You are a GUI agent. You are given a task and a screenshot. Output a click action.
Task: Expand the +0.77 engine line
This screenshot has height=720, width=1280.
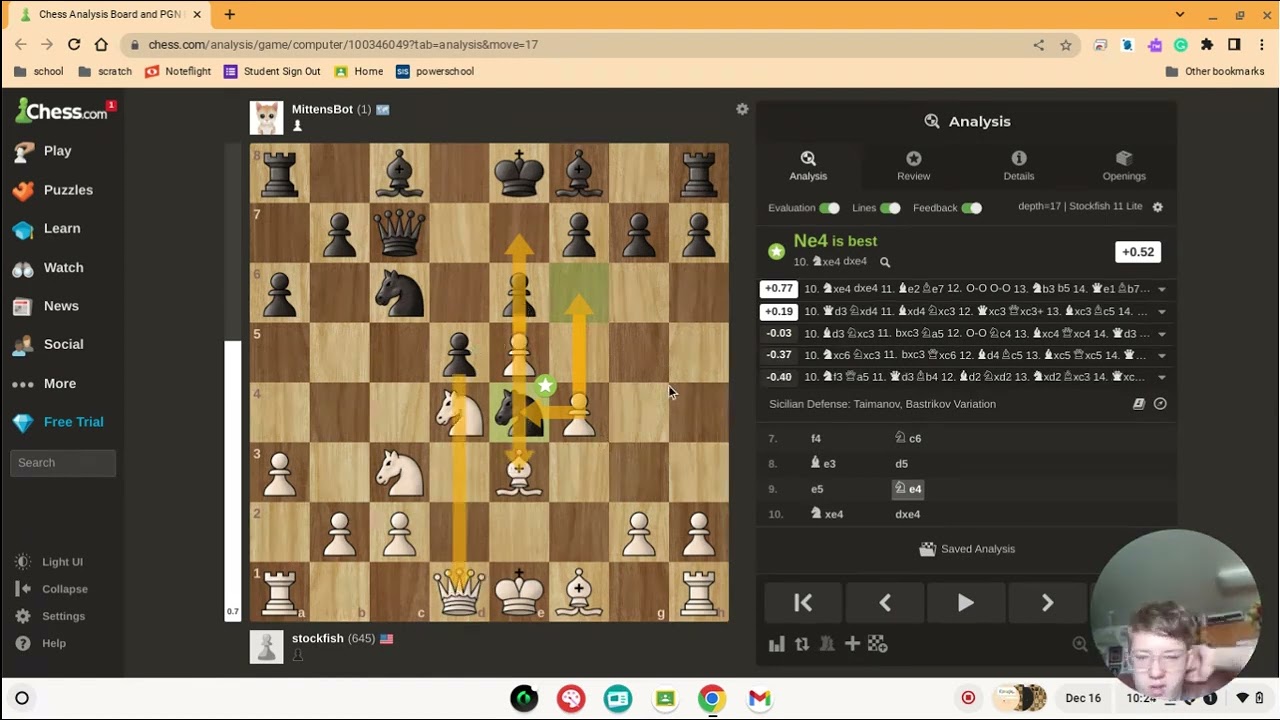[x=1161, y=289]
